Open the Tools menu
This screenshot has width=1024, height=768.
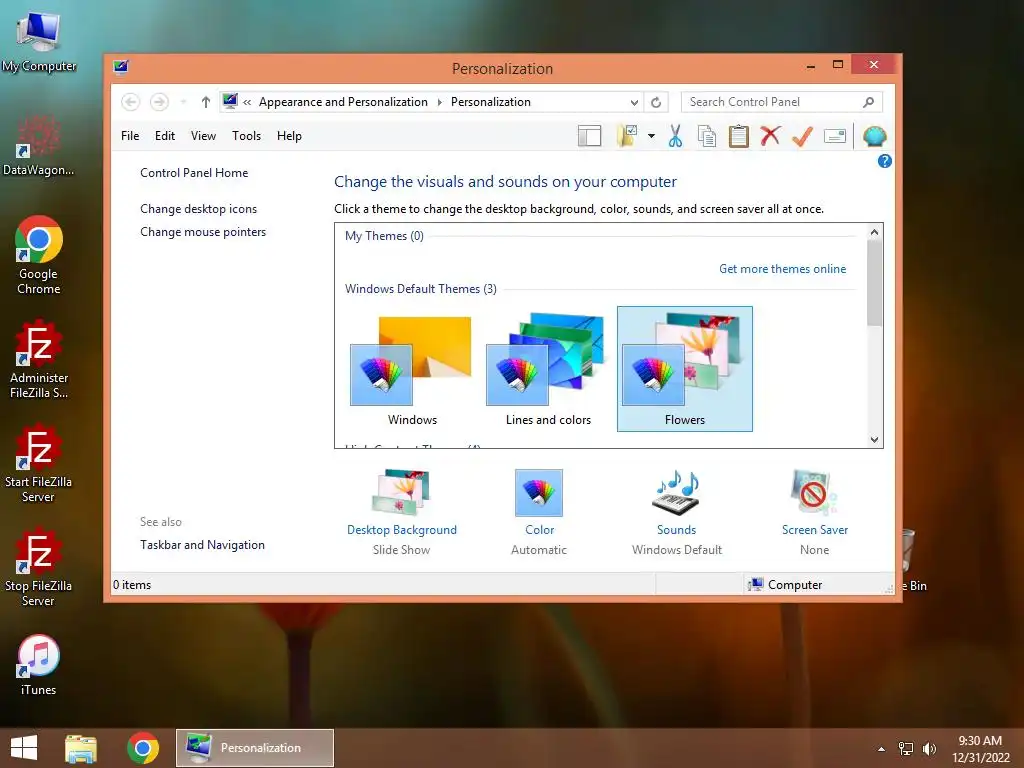pyautogui.click(x=246, y=136)
